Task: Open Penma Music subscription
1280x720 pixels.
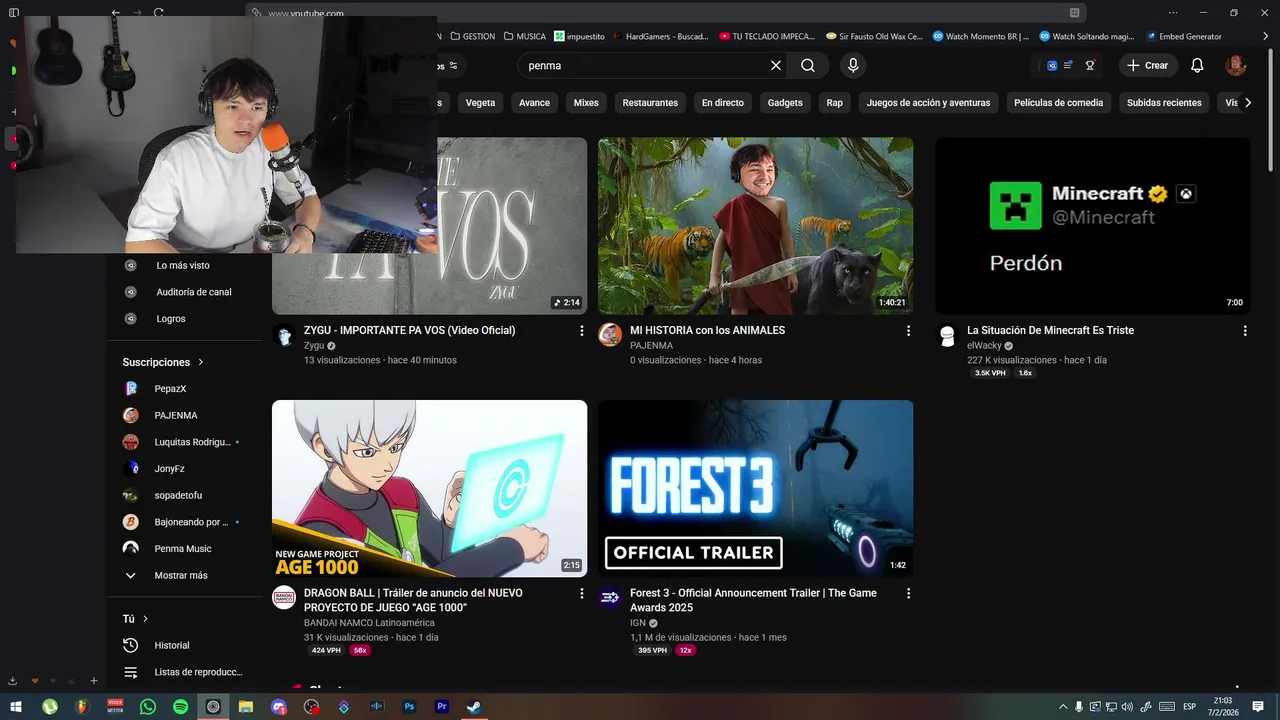Action: point(183,548)
